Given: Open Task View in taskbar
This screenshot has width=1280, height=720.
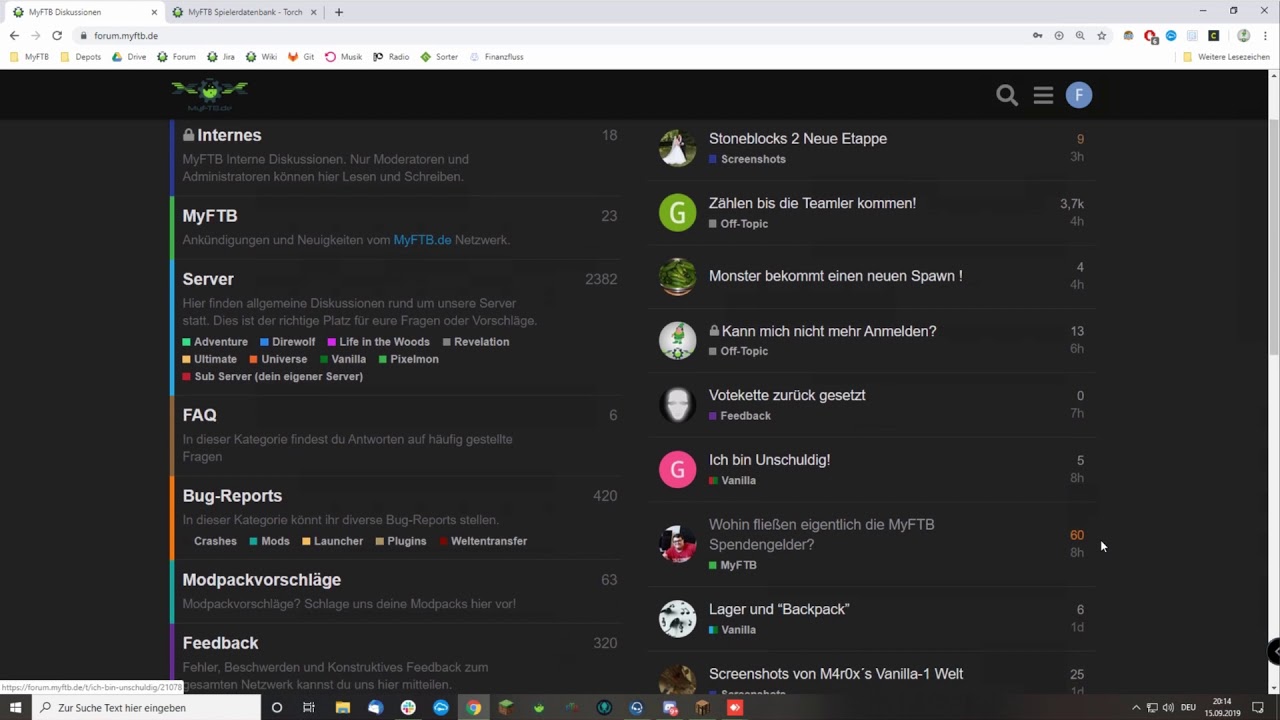Looking at the screenshot, I should pyautogui.click(x=309, y=707).
